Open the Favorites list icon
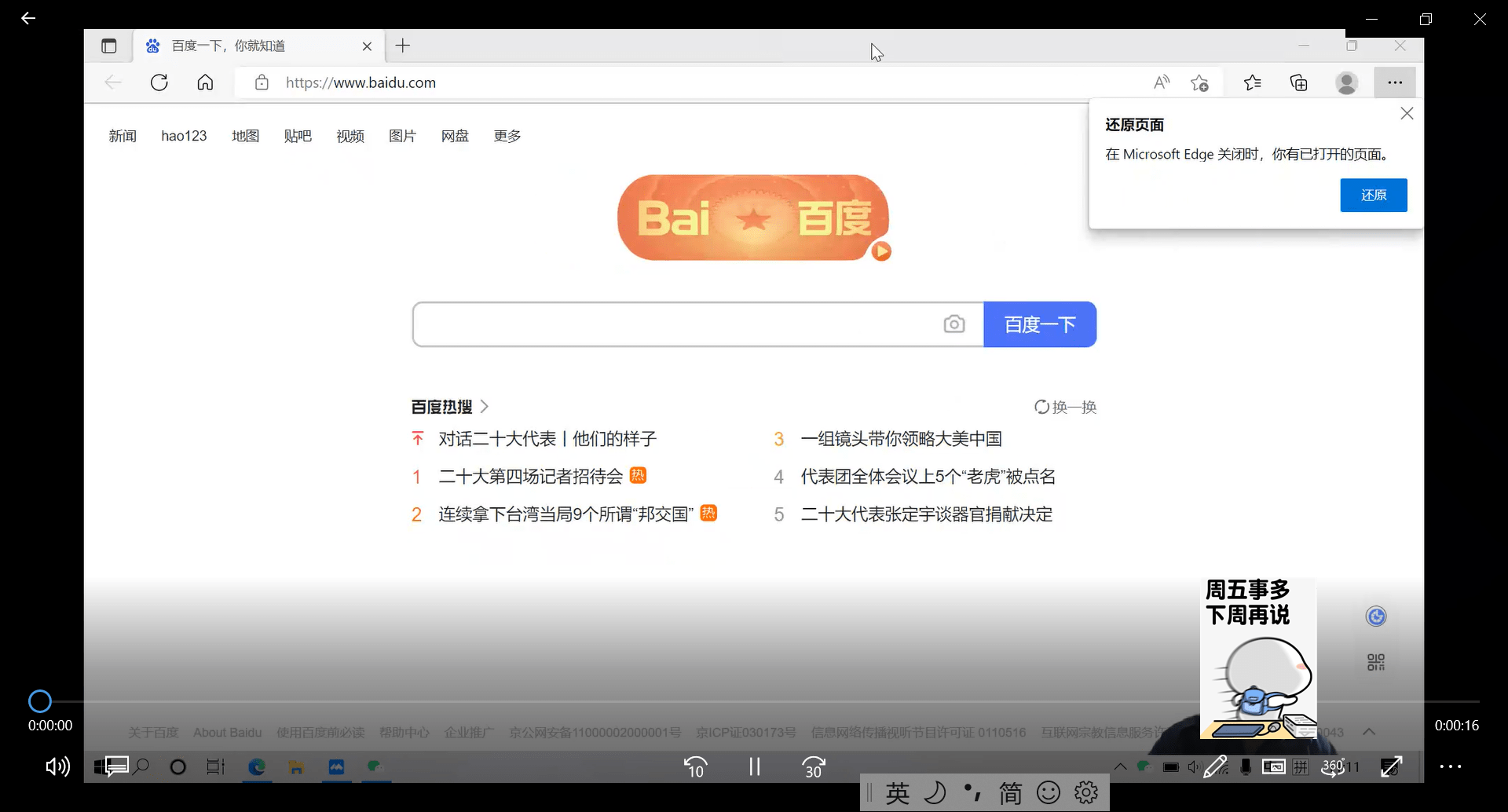This screenshot has width=1508, height=812. (1253, 82)
